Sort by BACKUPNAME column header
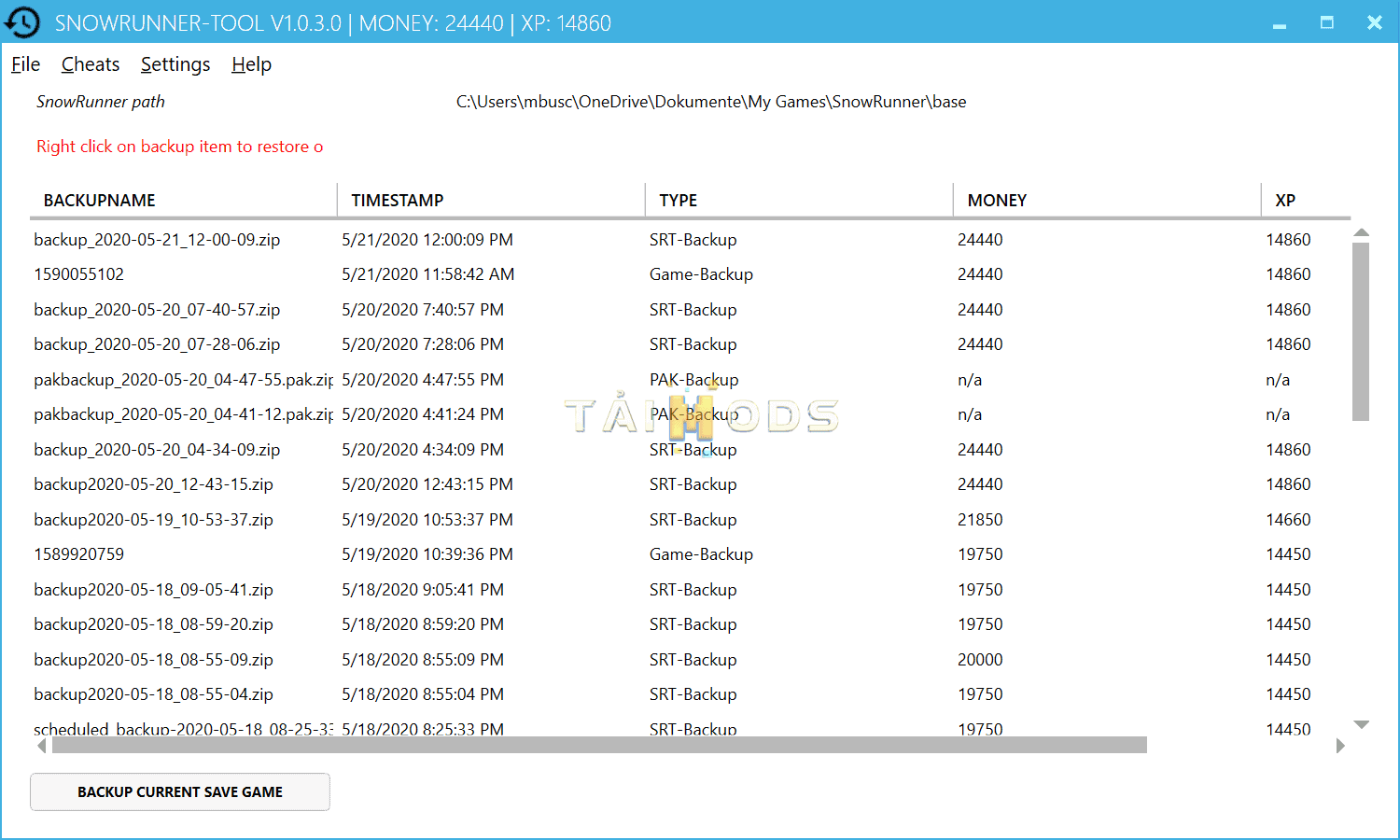The image size is (1400, 840). (x=183, y=201)
